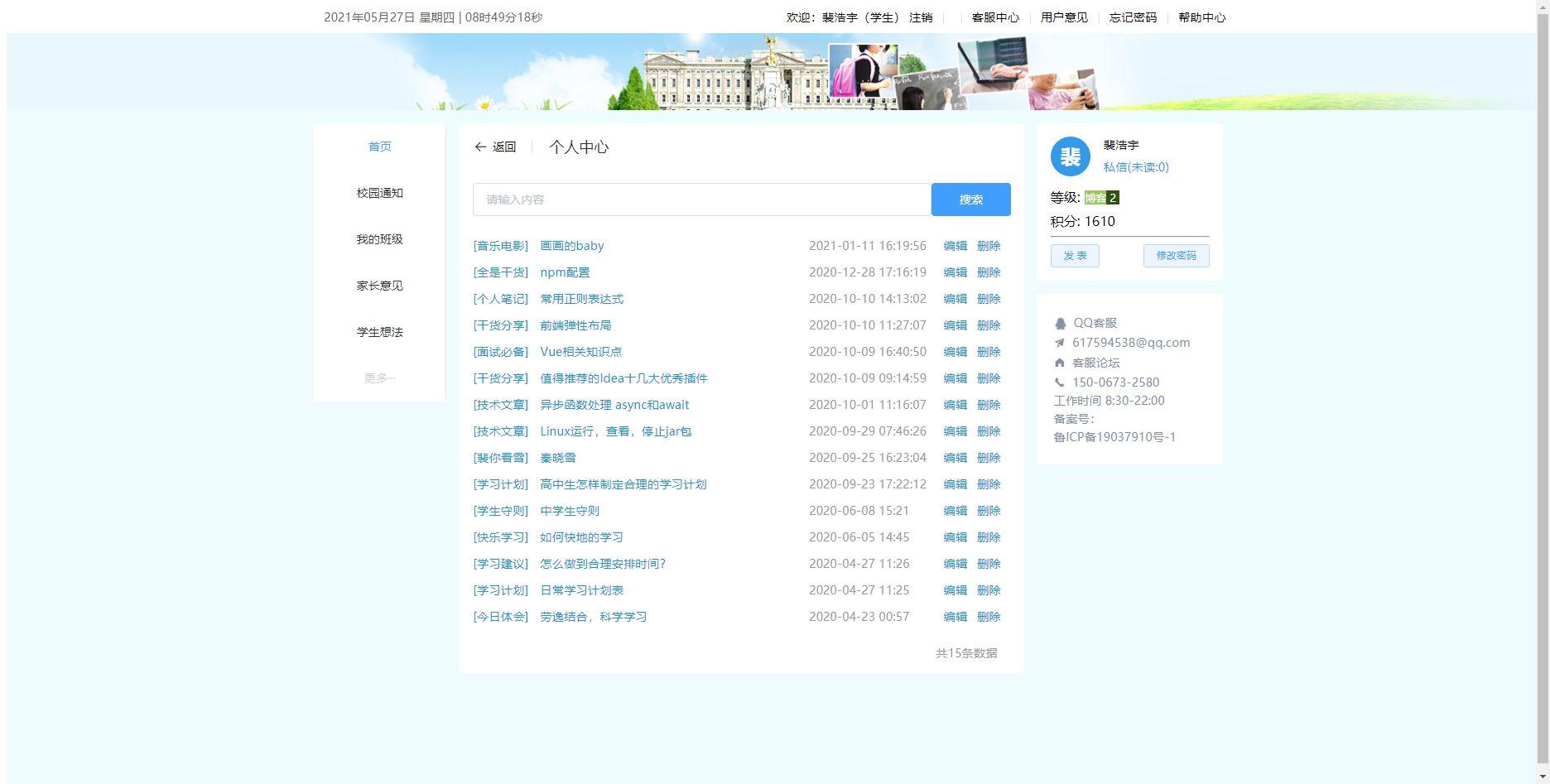The height and width of the screenshot is (784, 1550).
Task: Delete the 劳逸结合，科学学习 post
Action: click(x=989, y=617)
